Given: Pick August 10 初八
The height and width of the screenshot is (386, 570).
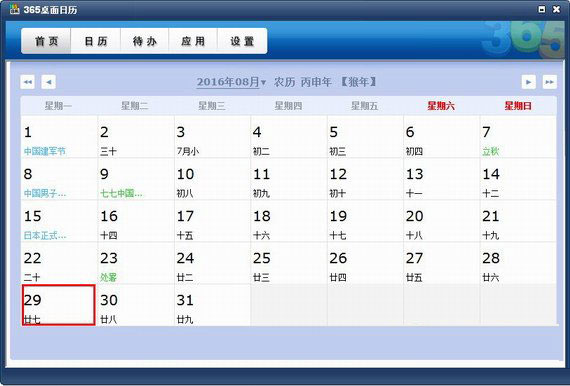Looking at the screenshot, I should [212, 179].
